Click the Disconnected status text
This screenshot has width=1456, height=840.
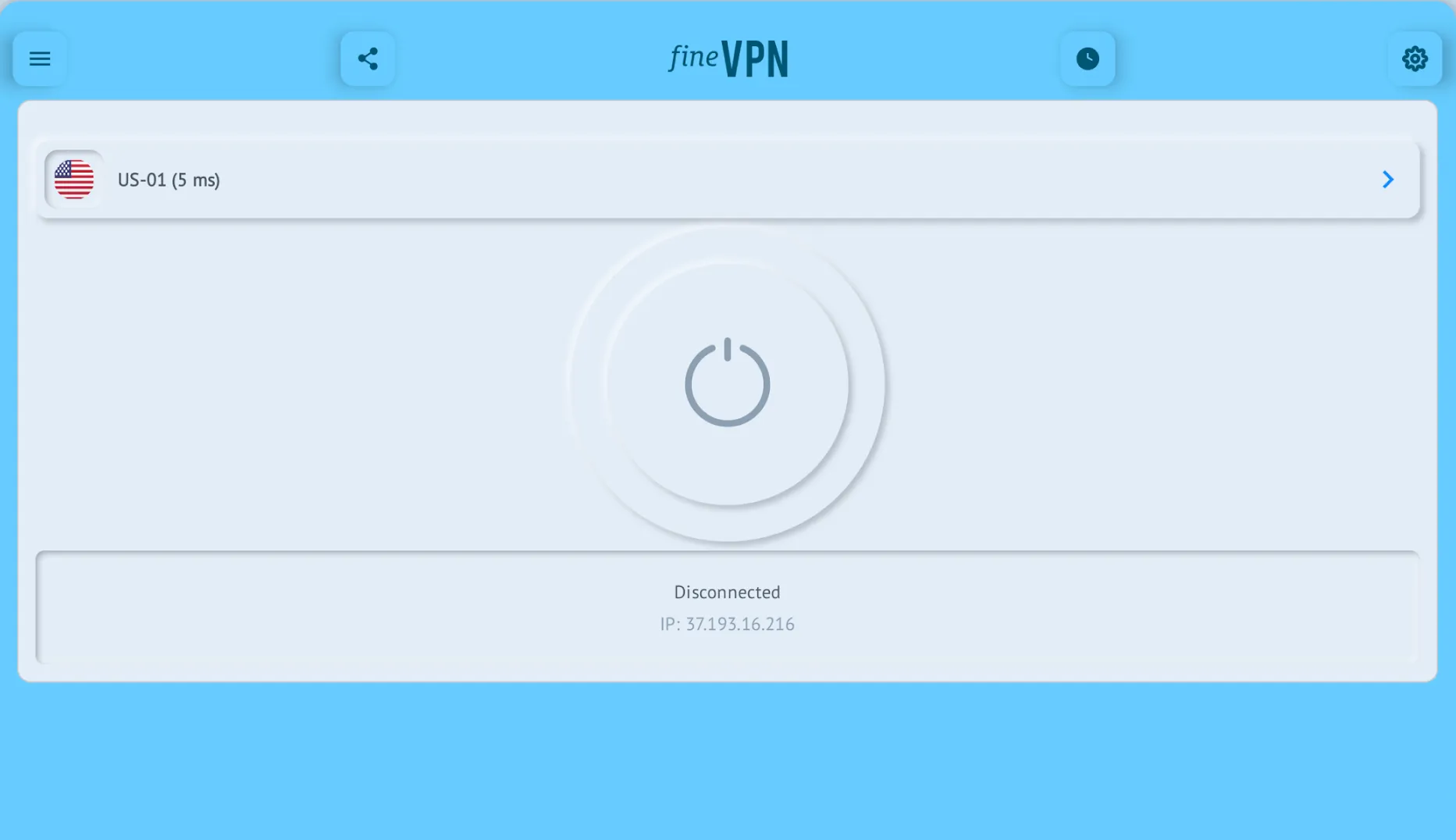pyautogui.click(x=727, y=592)
